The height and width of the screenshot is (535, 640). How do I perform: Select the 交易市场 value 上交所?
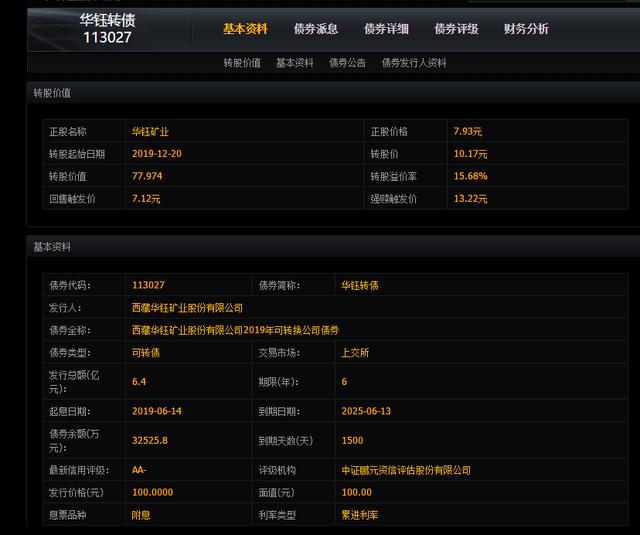355,353
